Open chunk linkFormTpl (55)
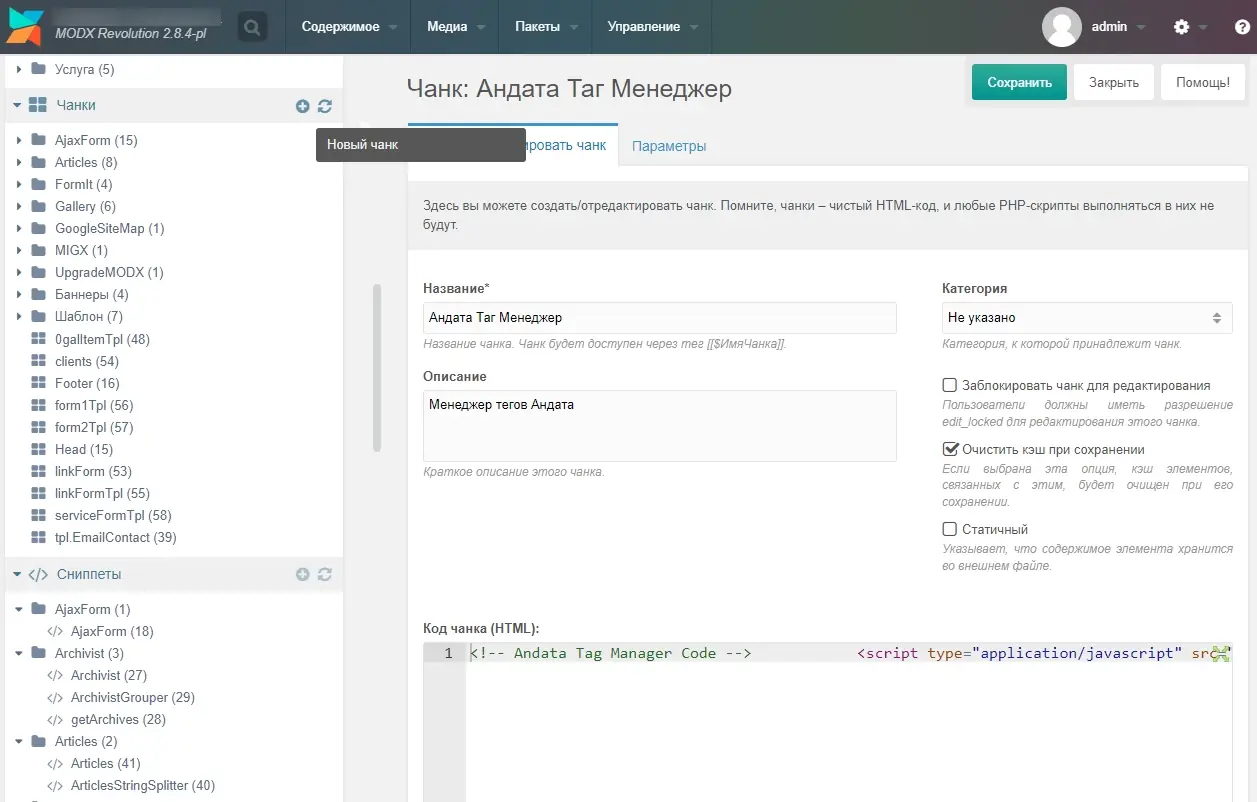 coord(102,493)
